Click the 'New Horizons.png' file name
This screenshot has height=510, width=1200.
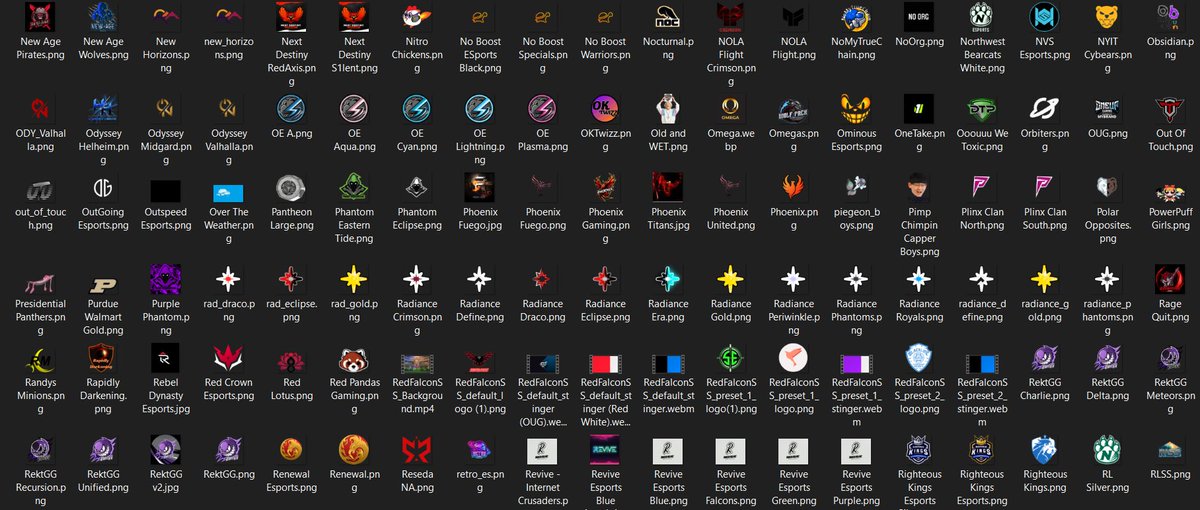[x=165, y=55]
